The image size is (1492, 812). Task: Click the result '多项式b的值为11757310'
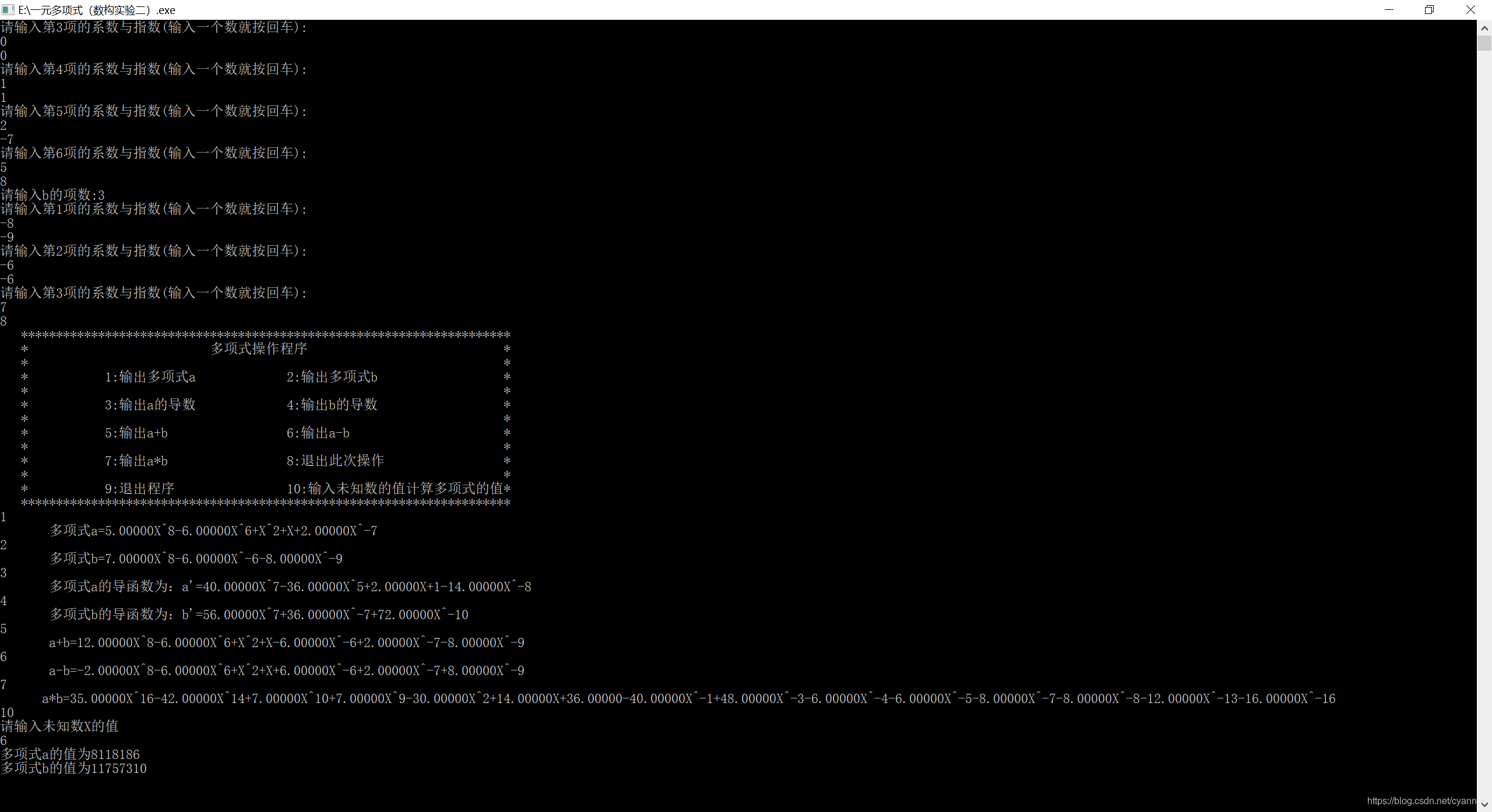(x=73, y=768)
